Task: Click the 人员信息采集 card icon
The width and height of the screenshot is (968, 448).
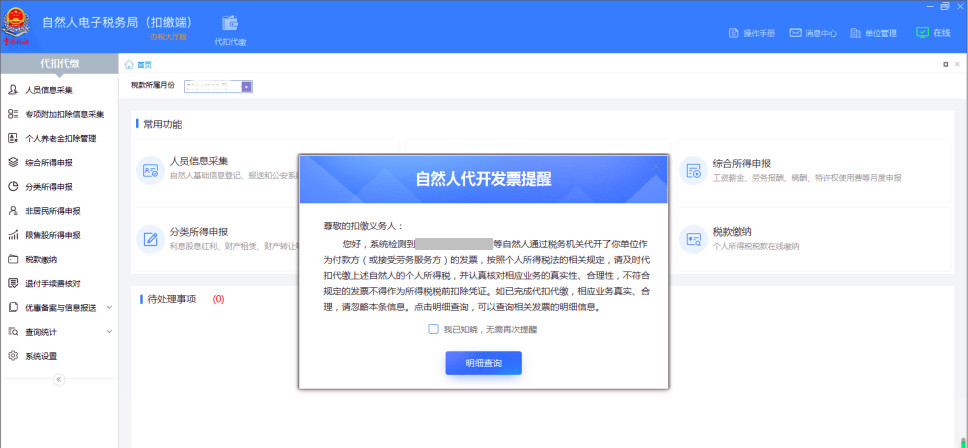Action: (x=151, y=170)
